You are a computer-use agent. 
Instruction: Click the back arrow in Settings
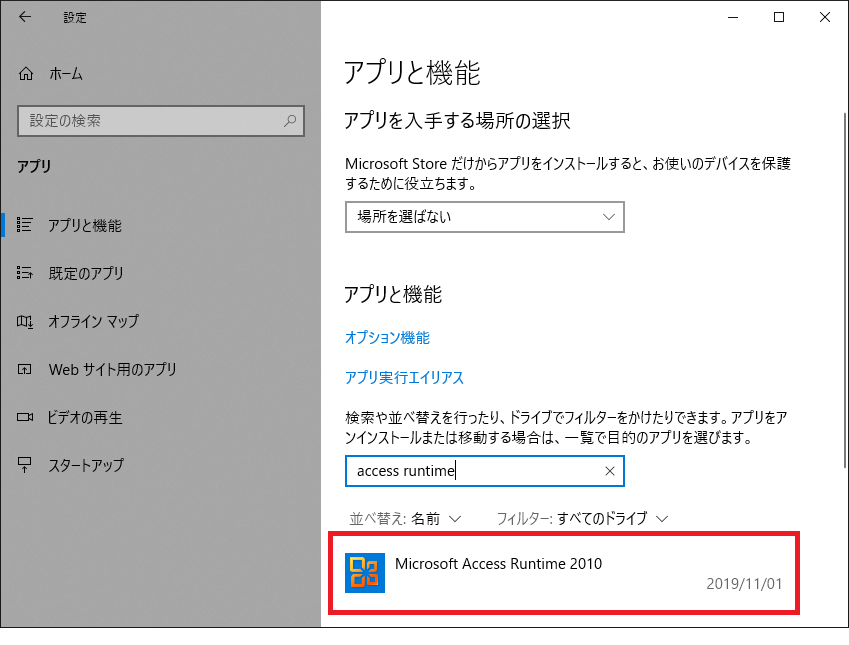tap(25, 17)
